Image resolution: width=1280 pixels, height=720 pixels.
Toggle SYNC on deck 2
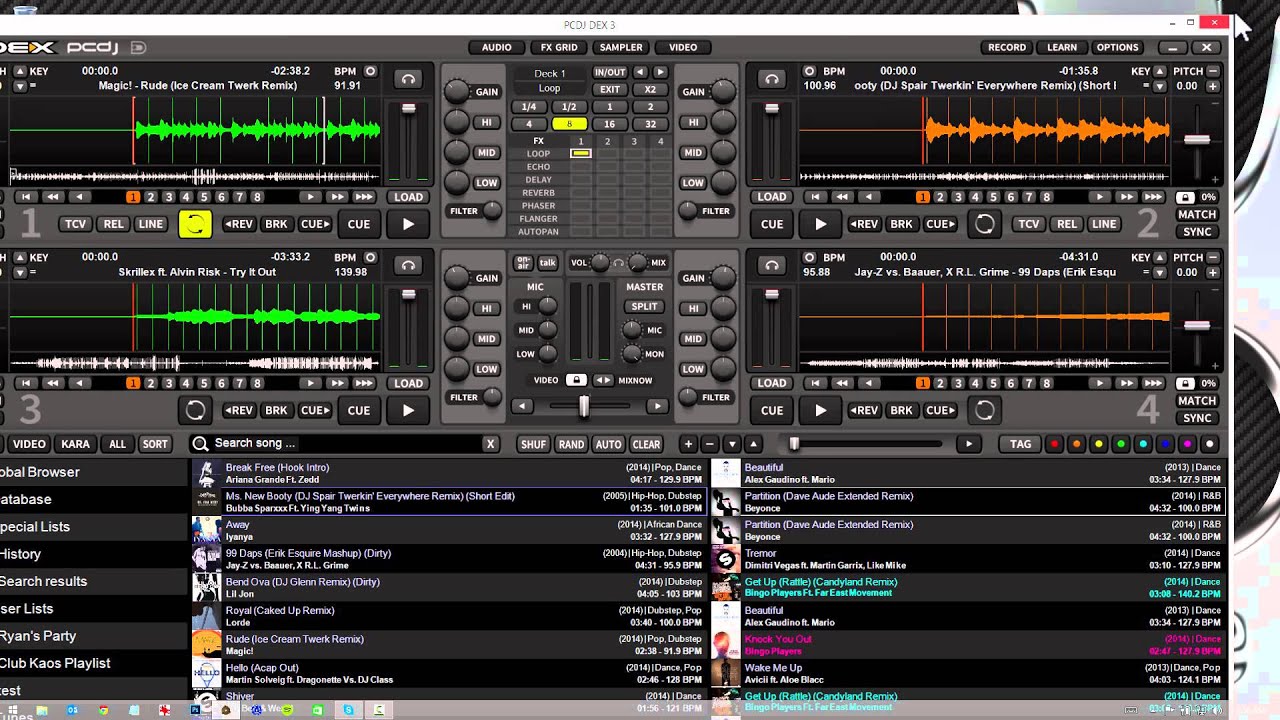(1197, 232)
